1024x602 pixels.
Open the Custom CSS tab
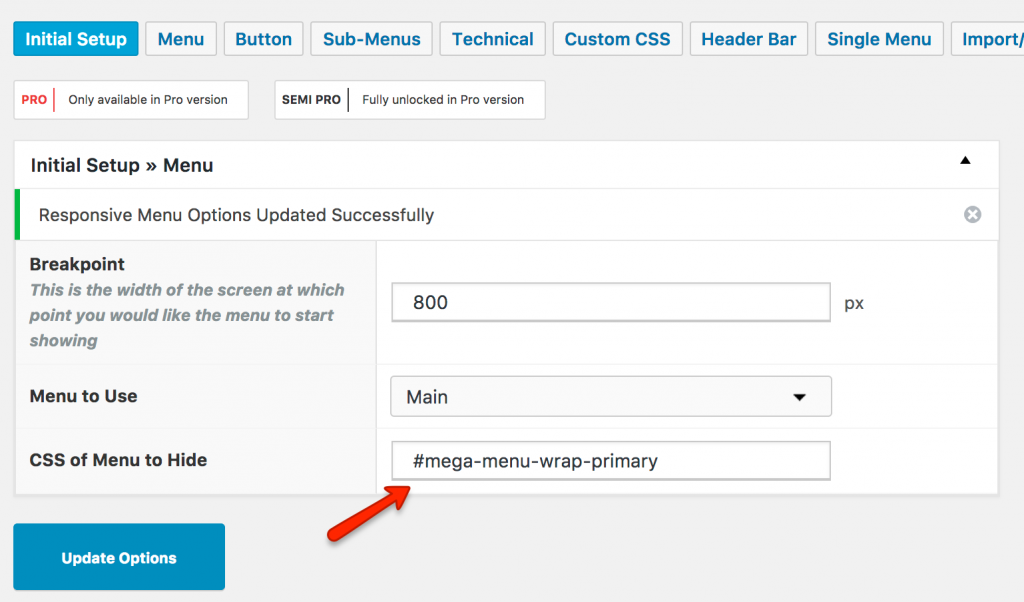[617, 38]
